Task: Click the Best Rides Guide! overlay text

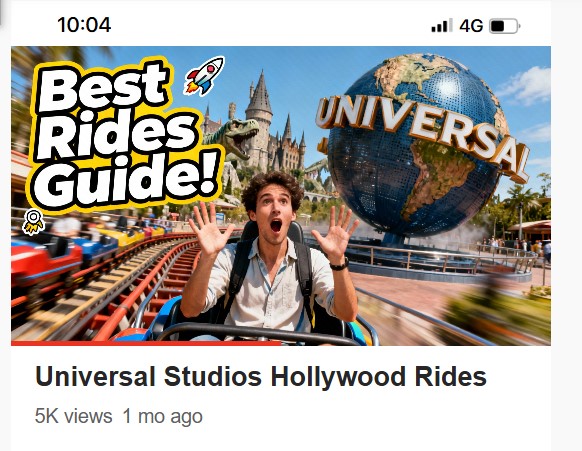Action: (125, 134)
